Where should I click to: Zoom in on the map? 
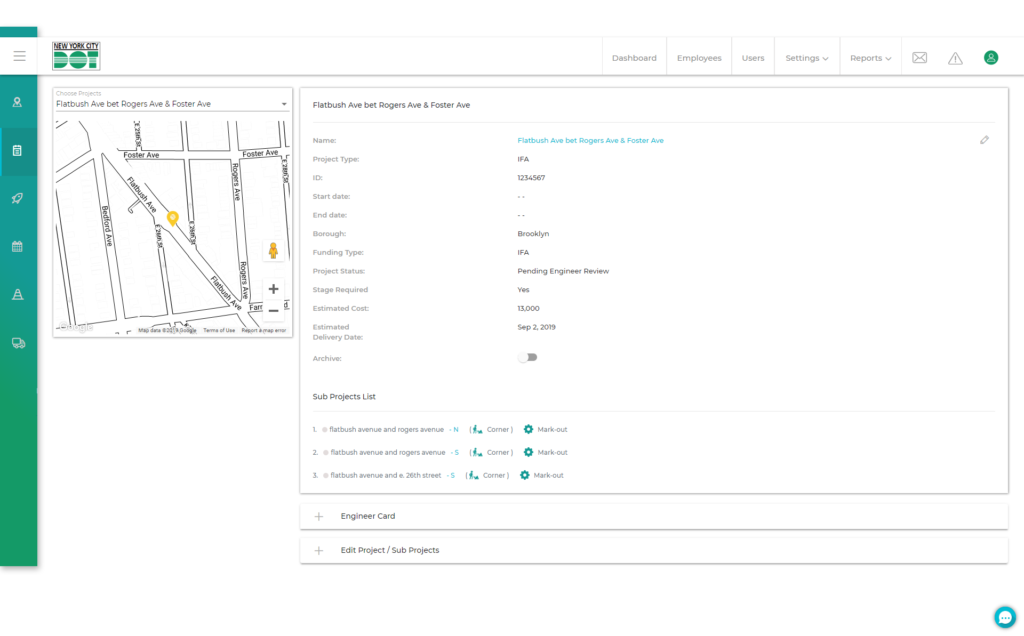point(274,289)
